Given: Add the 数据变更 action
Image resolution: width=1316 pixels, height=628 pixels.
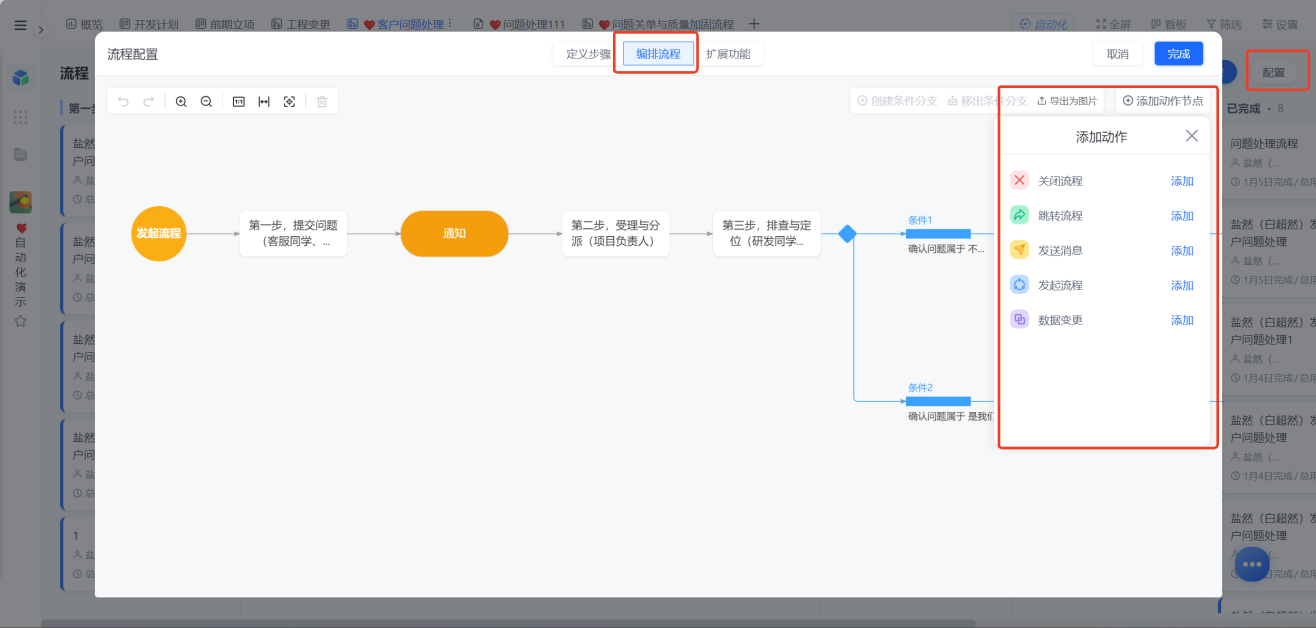Looking at the screenshot, I should tap(1182, 321).
